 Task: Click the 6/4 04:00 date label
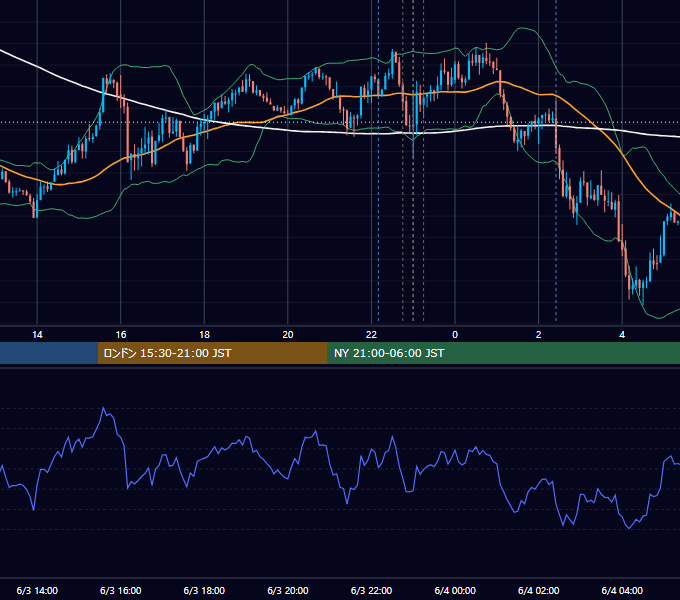(622, 590)
